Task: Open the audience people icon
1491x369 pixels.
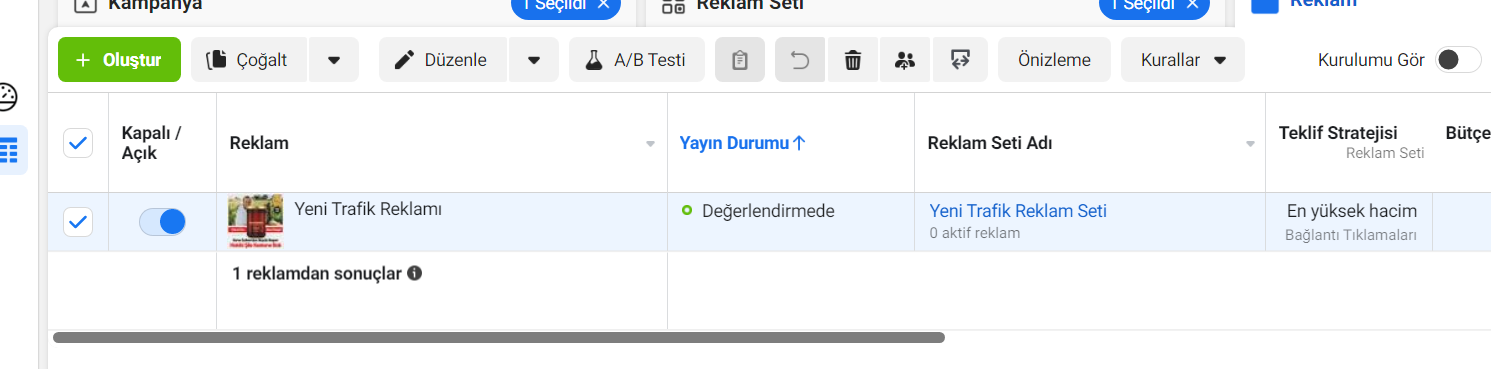Action: point(905,60)
